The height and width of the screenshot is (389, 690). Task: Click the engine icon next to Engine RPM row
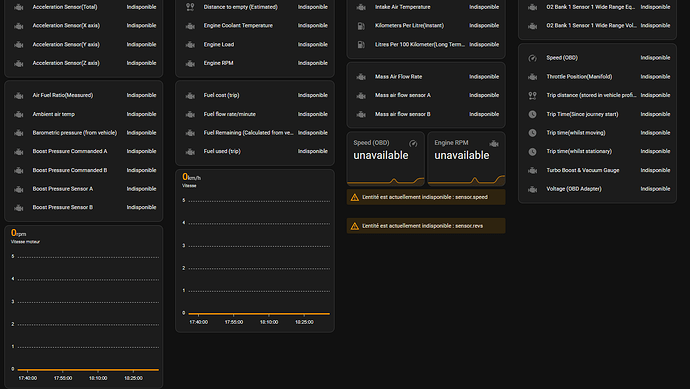click(x=190, y=63)
